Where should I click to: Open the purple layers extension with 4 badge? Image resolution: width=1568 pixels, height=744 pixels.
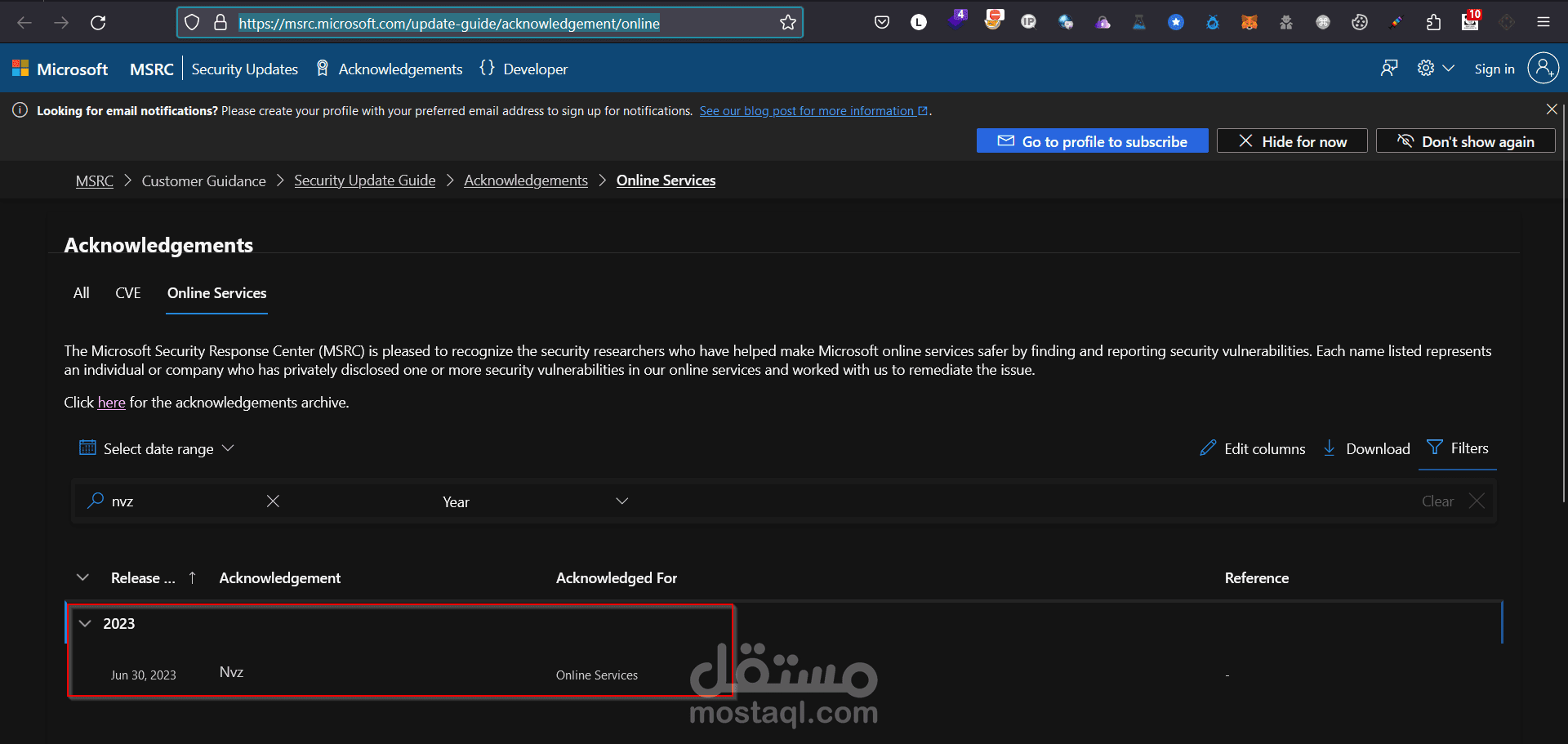[x=956, y=20]
